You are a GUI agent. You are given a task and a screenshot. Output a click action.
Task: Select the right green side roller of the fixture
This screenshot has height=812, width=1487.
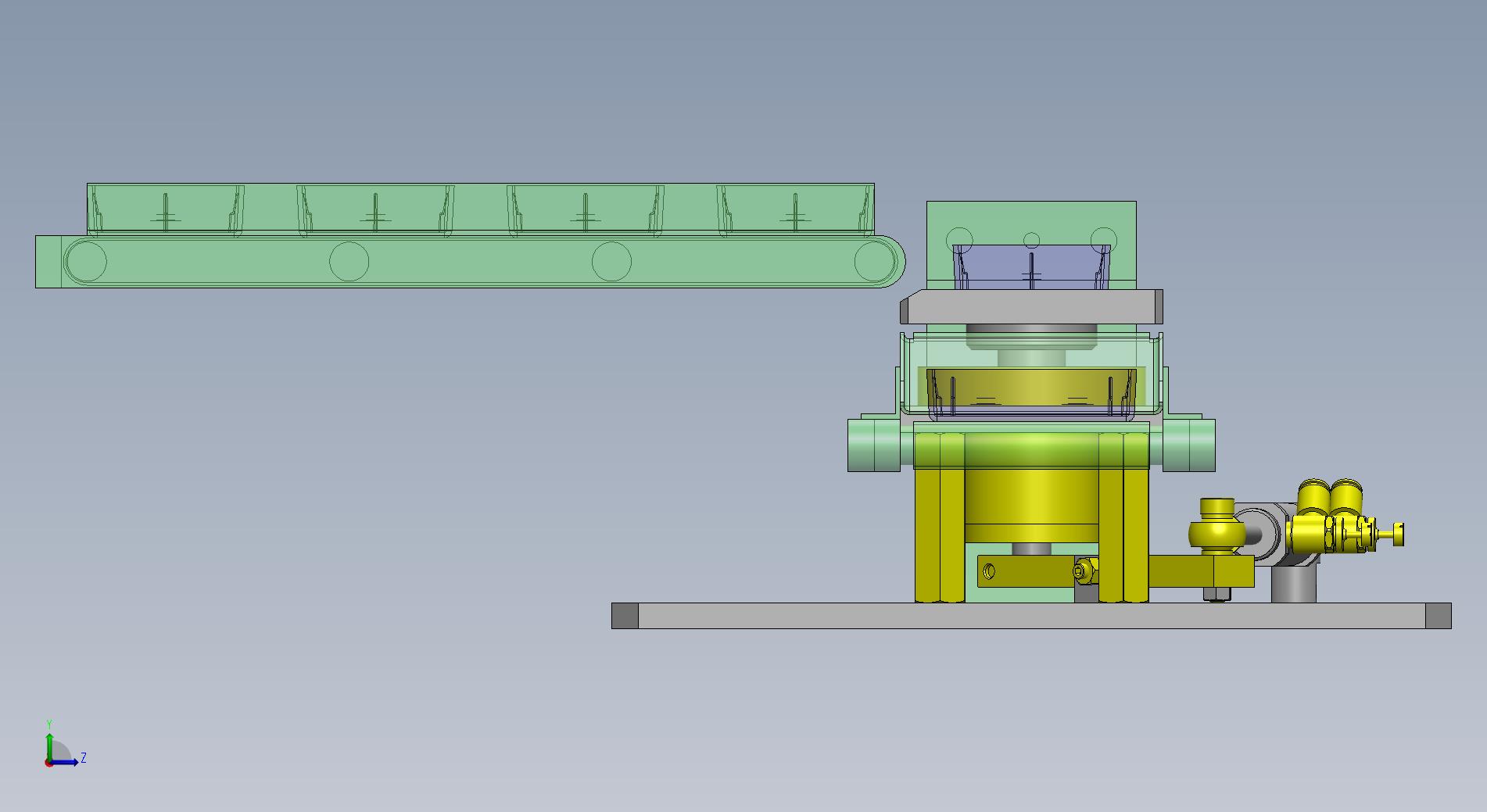[1189, 445]
